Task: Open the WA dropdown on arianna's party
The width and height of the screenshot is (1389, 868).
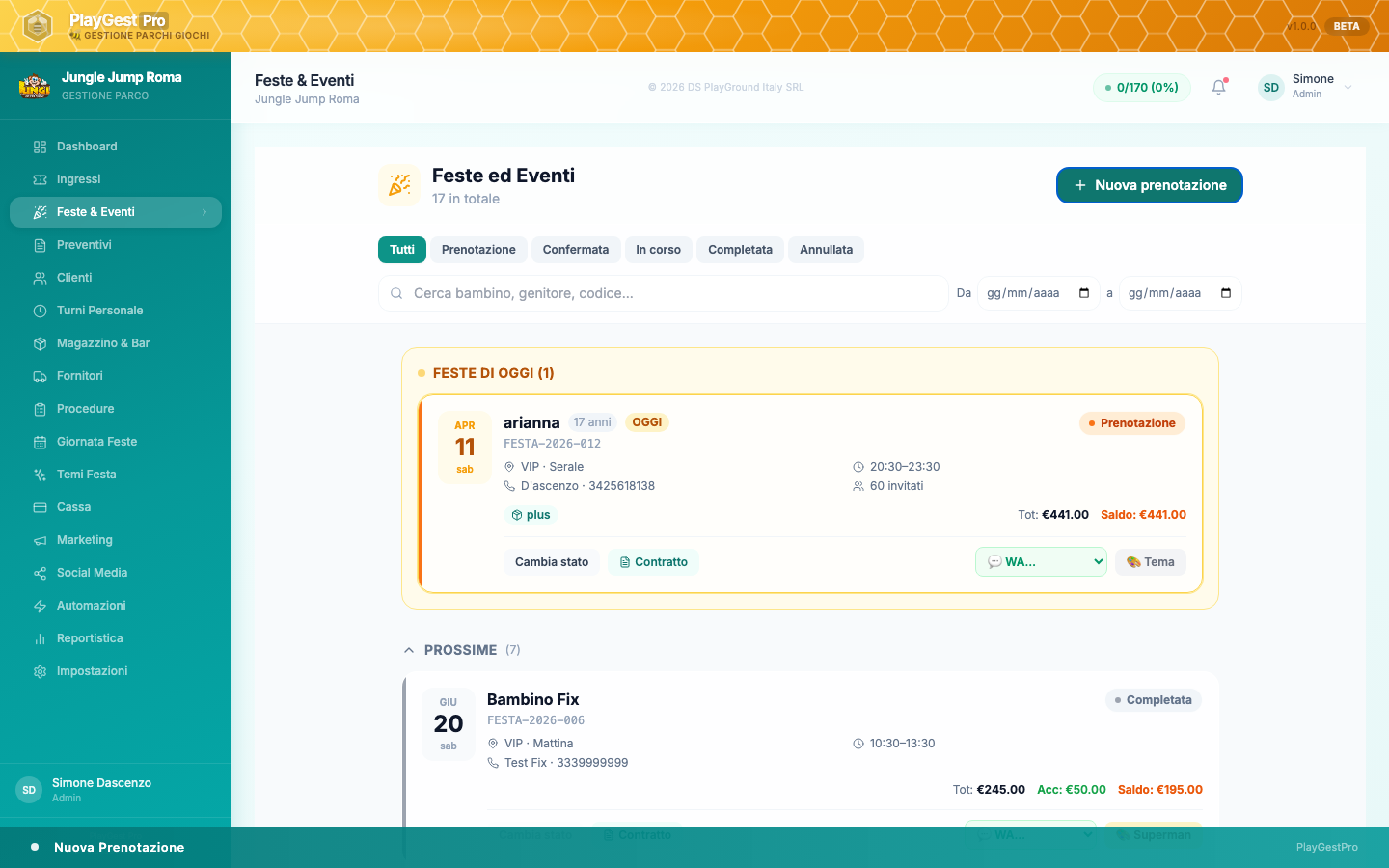Action: (1041, 562)
